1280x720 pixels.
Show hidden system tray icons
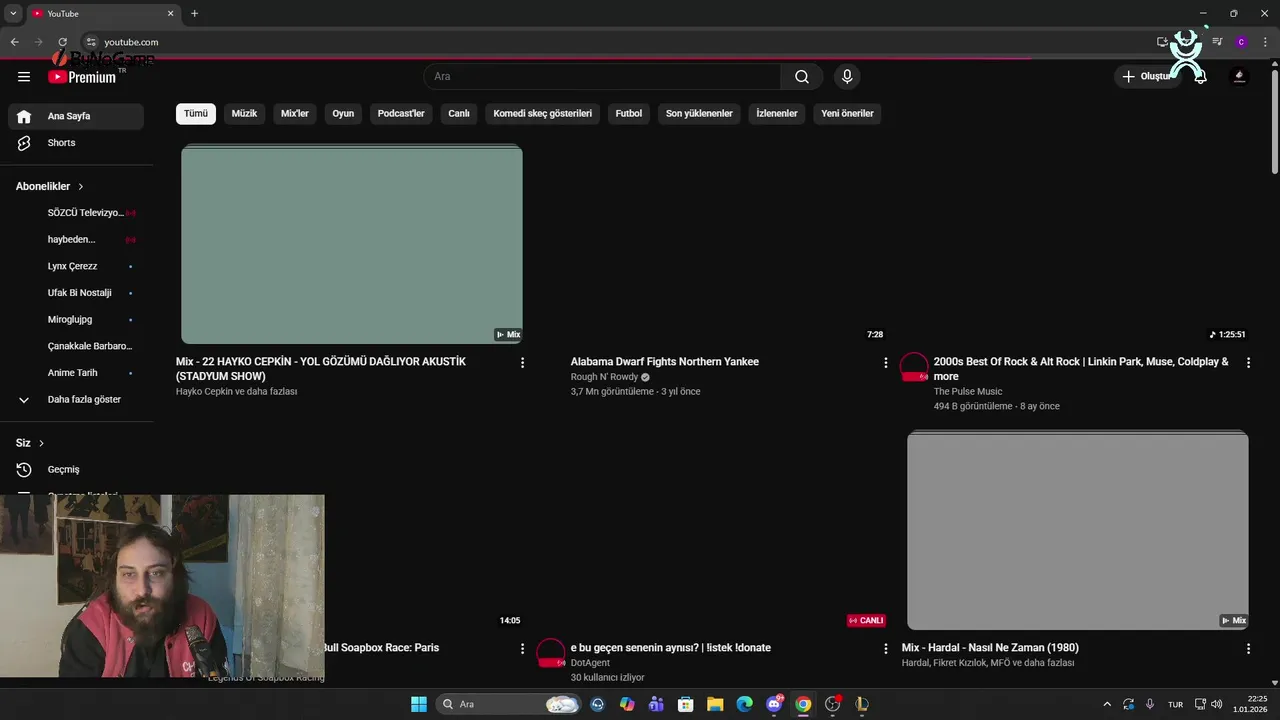(1106, 704)
